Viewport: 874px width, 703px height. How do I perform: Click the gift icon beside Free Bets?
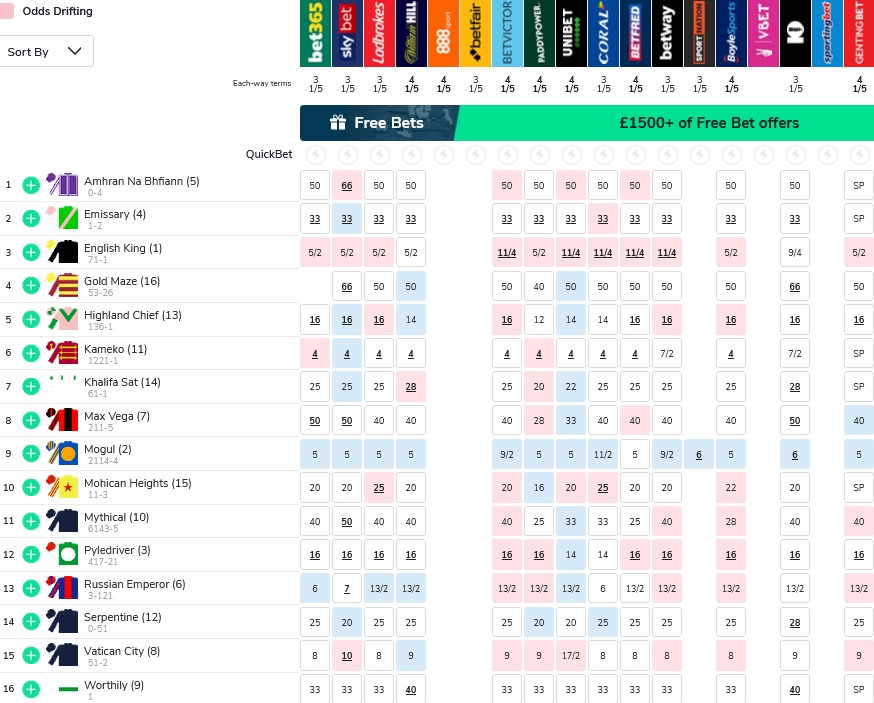(x=338, y=123)
